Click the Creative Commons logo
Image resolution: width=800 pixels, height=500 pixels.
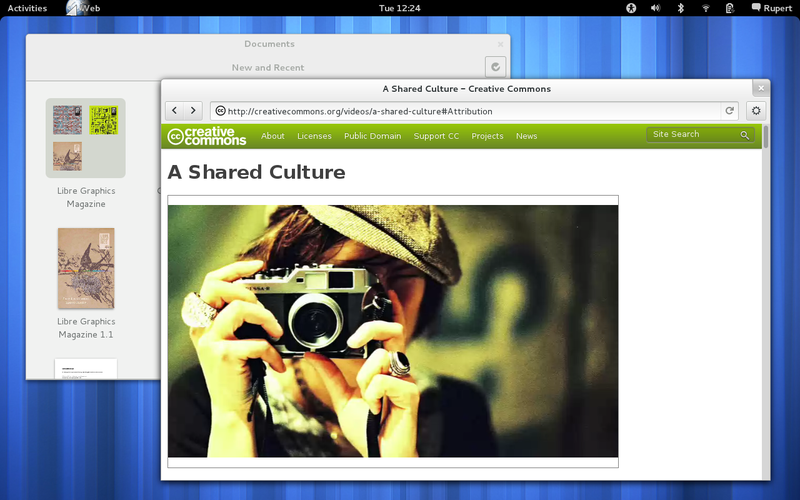pos(207,136)
